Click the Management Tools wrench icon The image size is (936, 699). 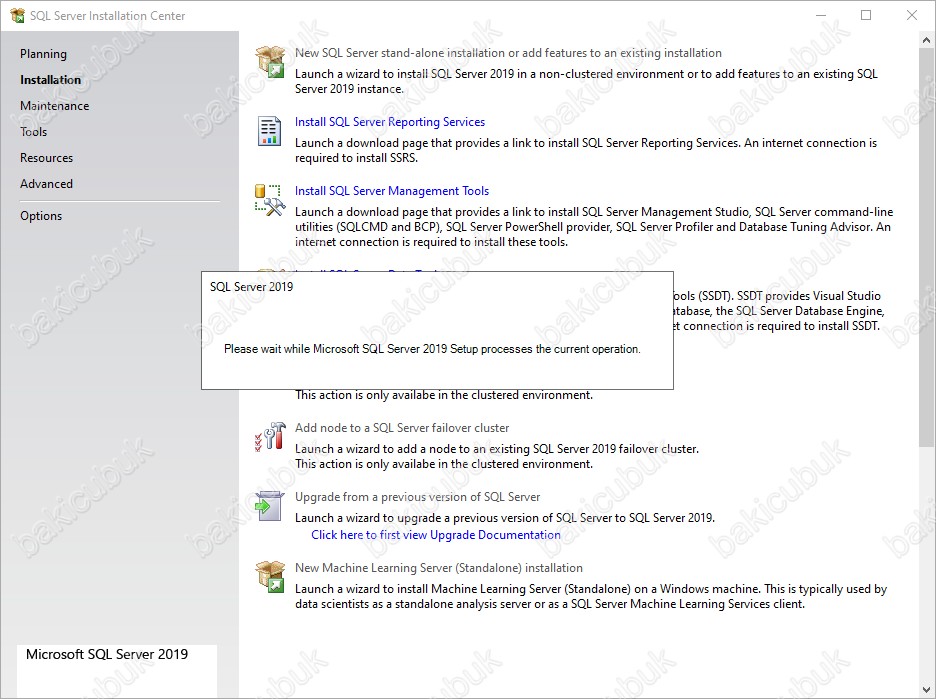270,201
